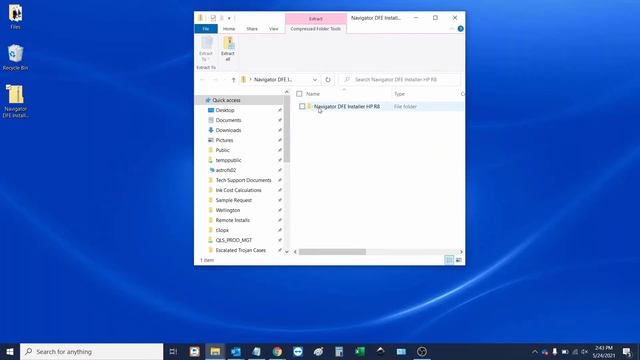This screenshot has width=640, height=360.
Task: Open Task View on the taskbar
Action: (x=173, y=351)
